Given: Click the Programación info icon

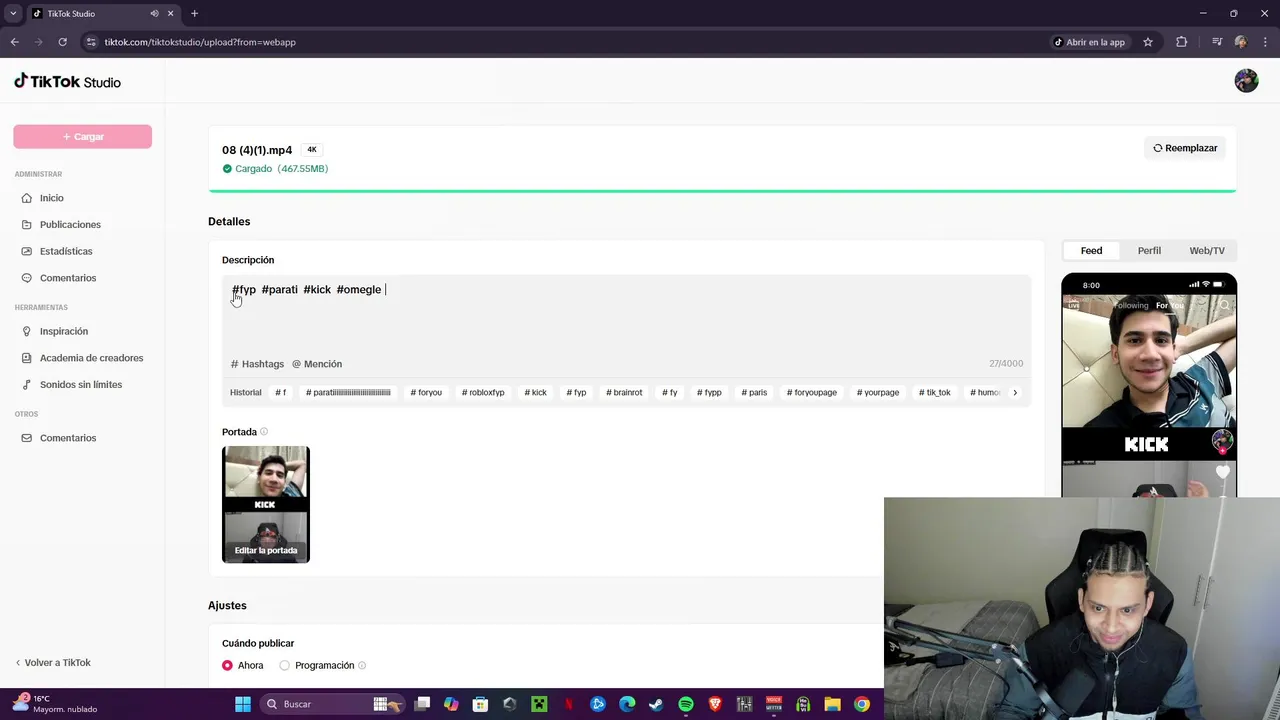Looking at the screenshot, I should point(362,666).
